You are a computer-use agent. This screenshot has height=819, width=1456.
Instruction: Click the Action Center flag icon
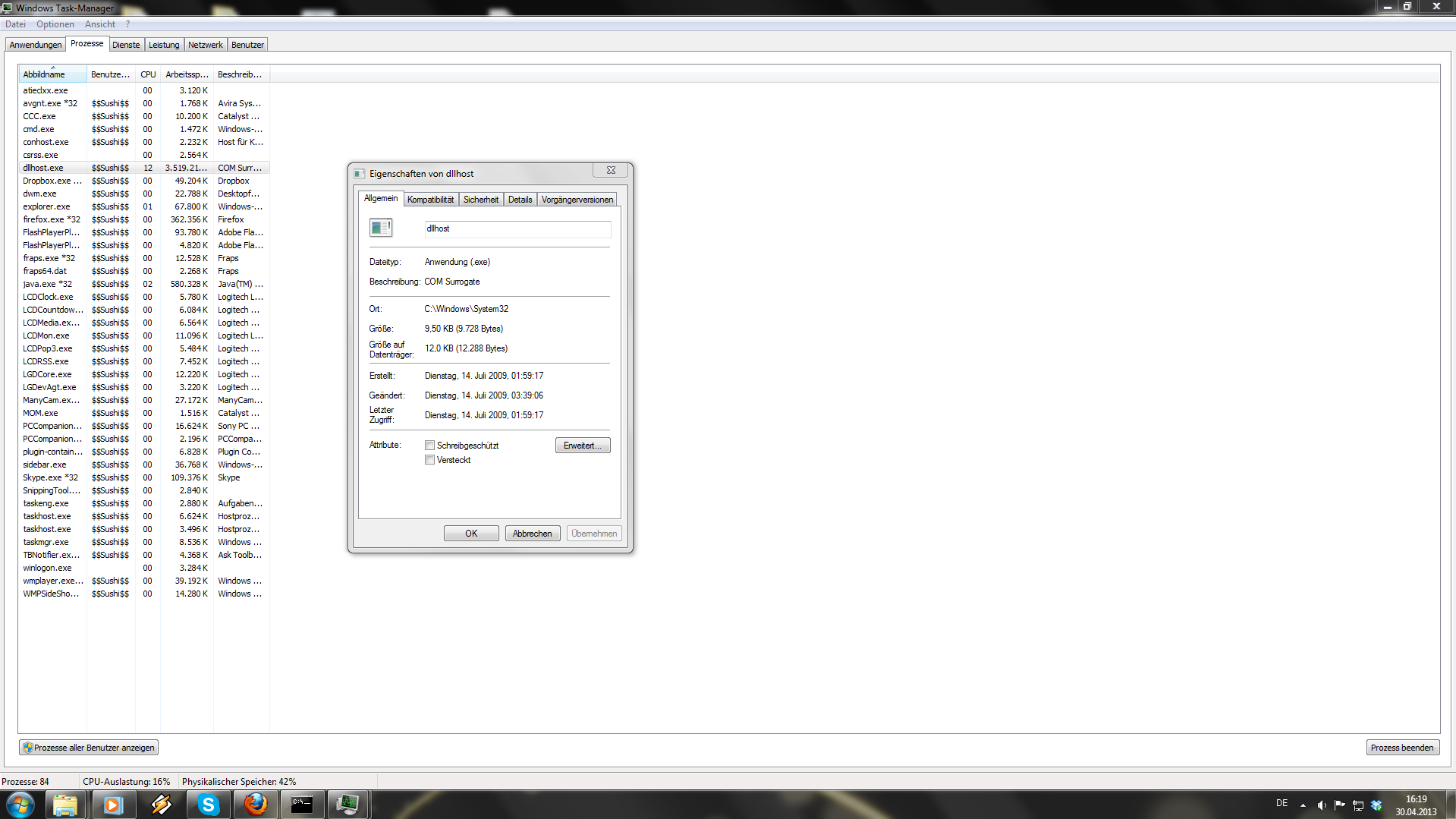1340,805
